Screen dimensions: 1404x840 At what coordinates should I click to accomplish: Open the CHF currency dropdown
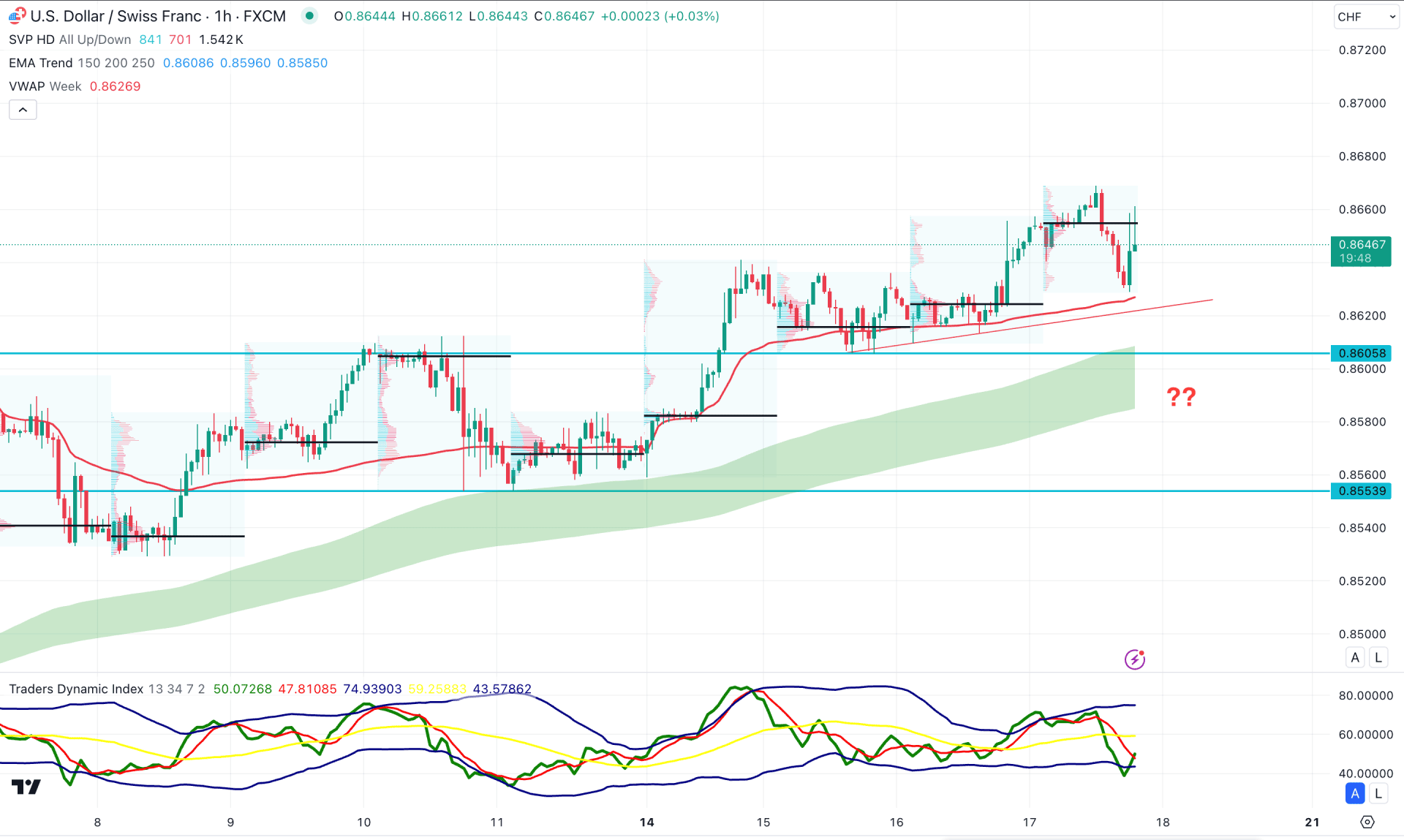pos(1365,16)
